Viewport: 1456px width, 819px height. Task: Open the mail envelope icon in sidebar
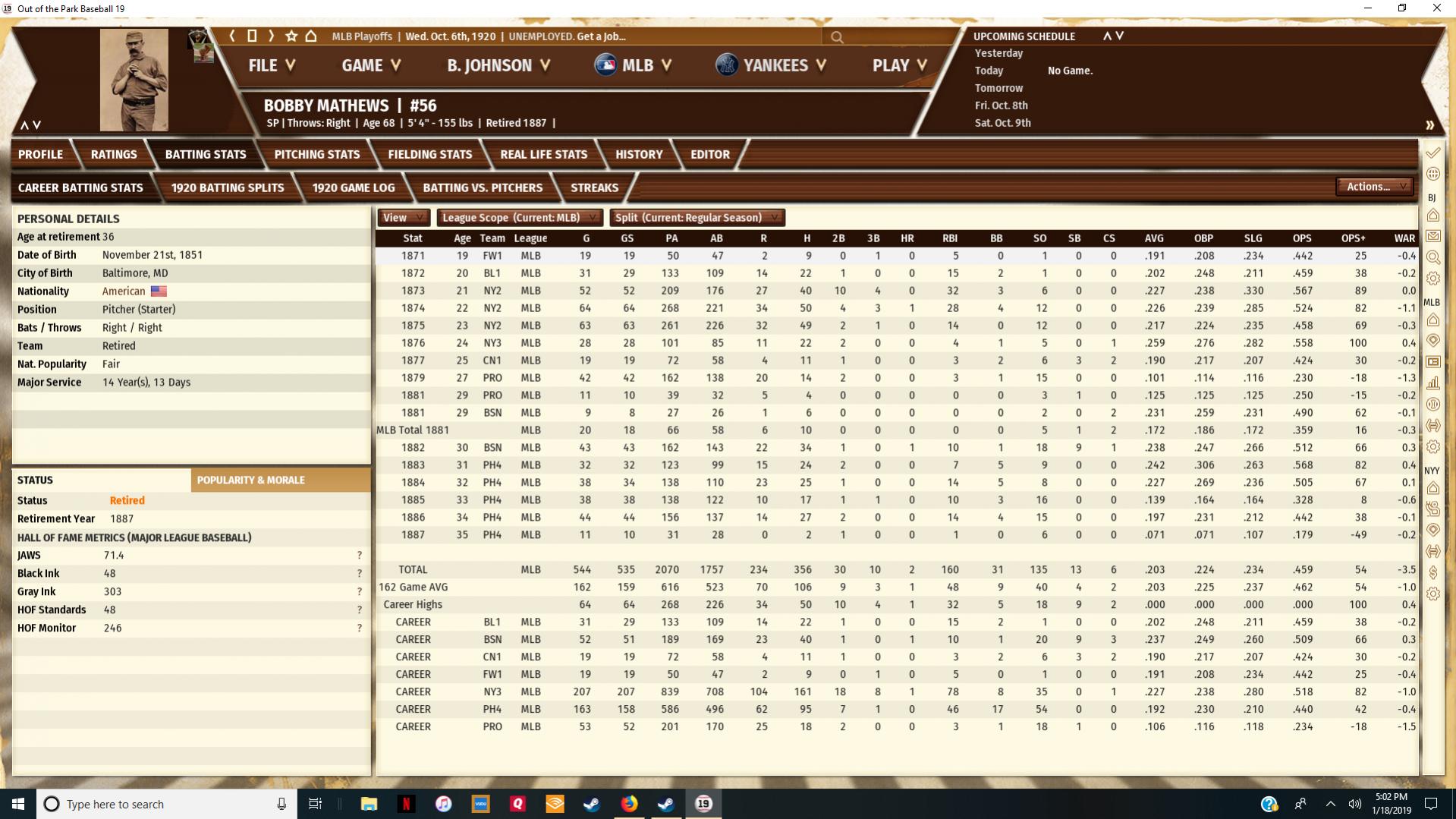[x=1432, y=237]
